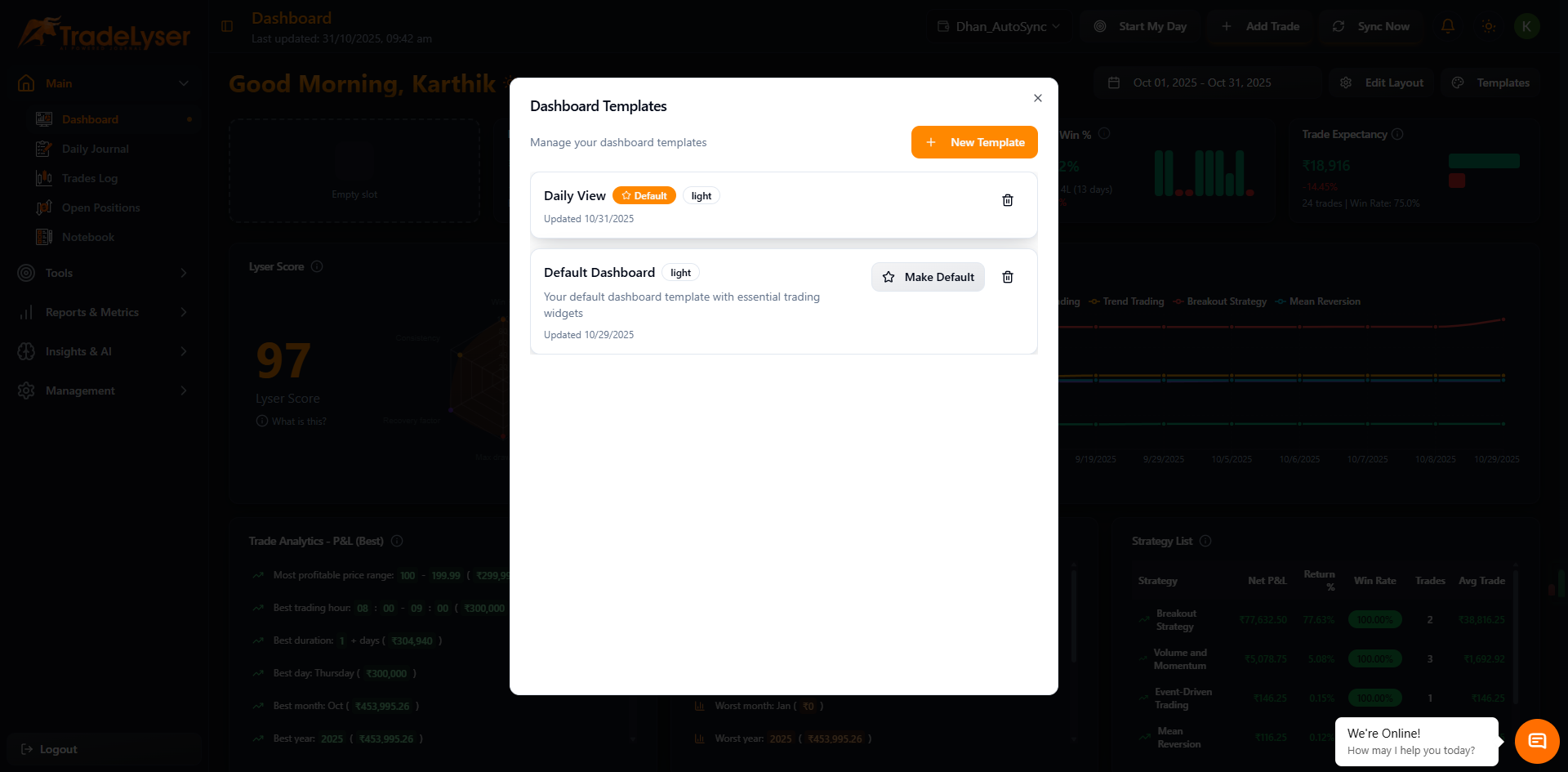This screenshot has width=1568, height=772.
Task: Delete the Daily View template
Action: pyautogui.click(x=1007, y=199)
